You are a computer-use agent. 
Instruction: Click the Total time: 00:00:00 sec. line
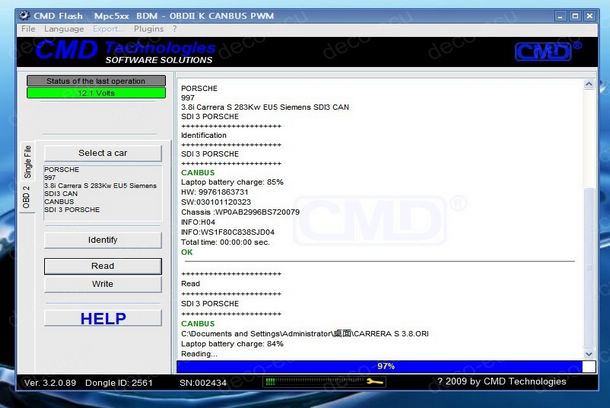pyautogui.click(x=225, y=242)
